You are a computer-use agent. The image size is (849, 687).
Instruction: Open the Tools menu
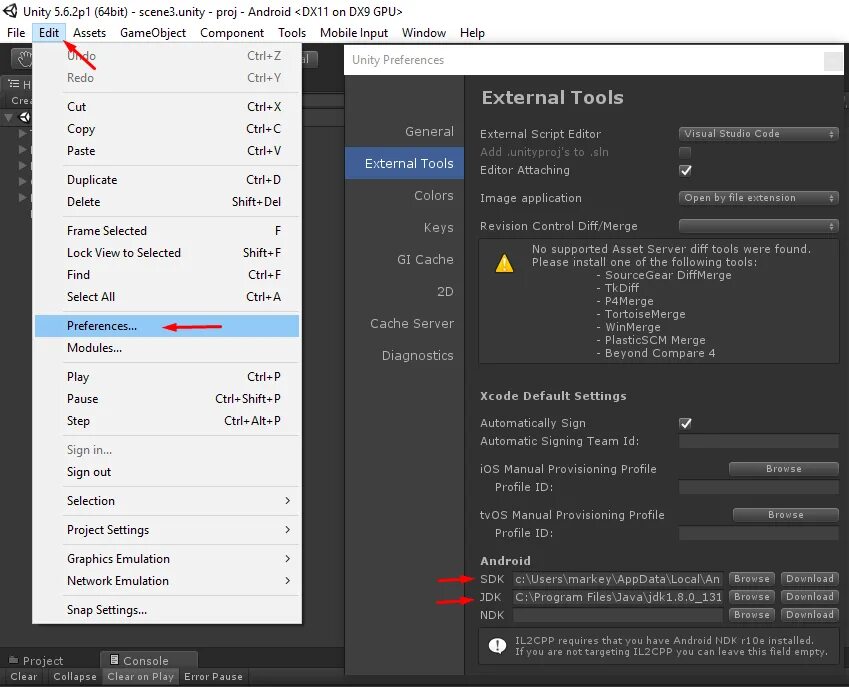point(292,33)
